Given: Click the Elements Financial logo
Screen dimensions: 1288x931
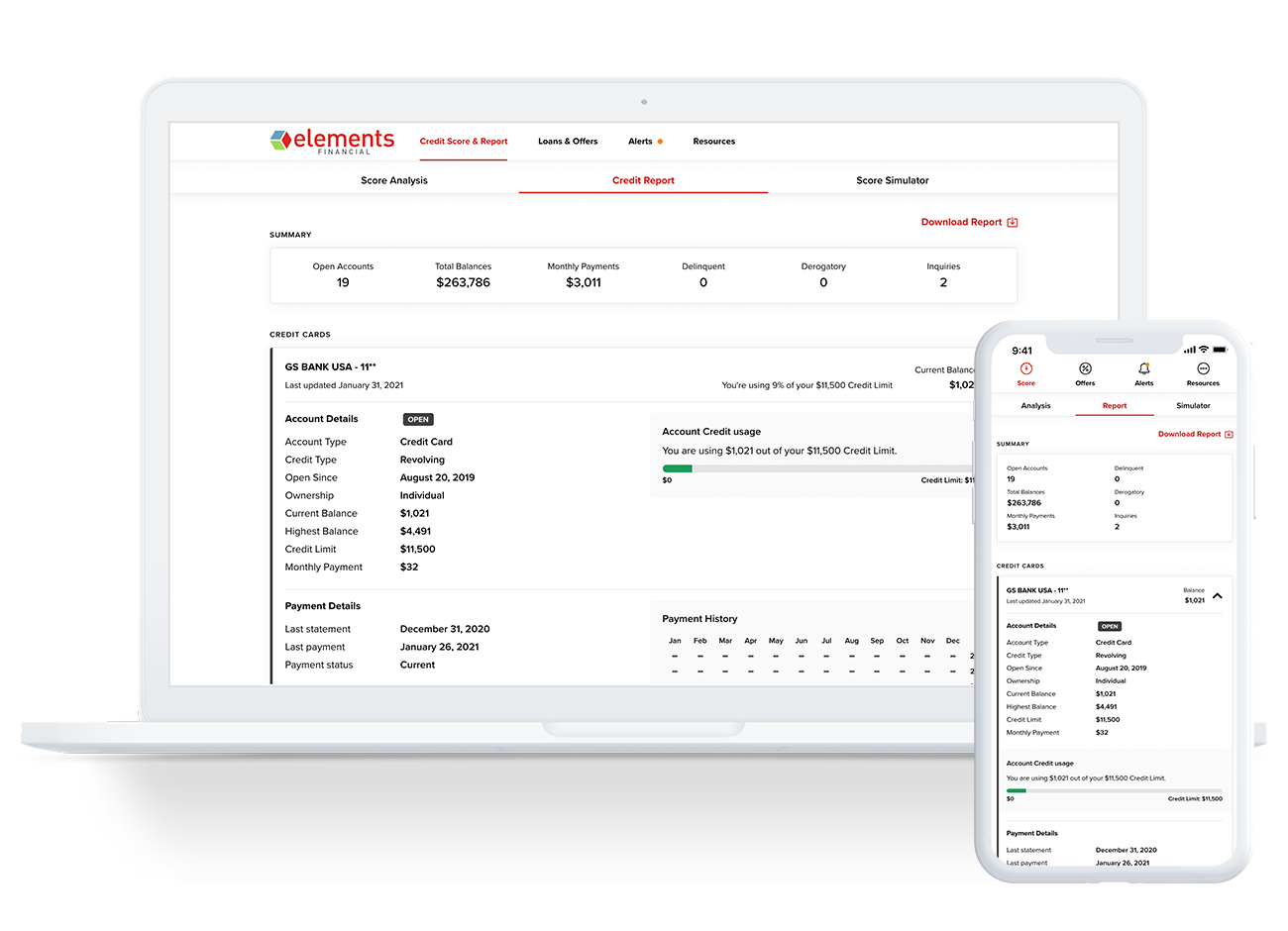Looking at the screenshot, I should pos(332,141).
